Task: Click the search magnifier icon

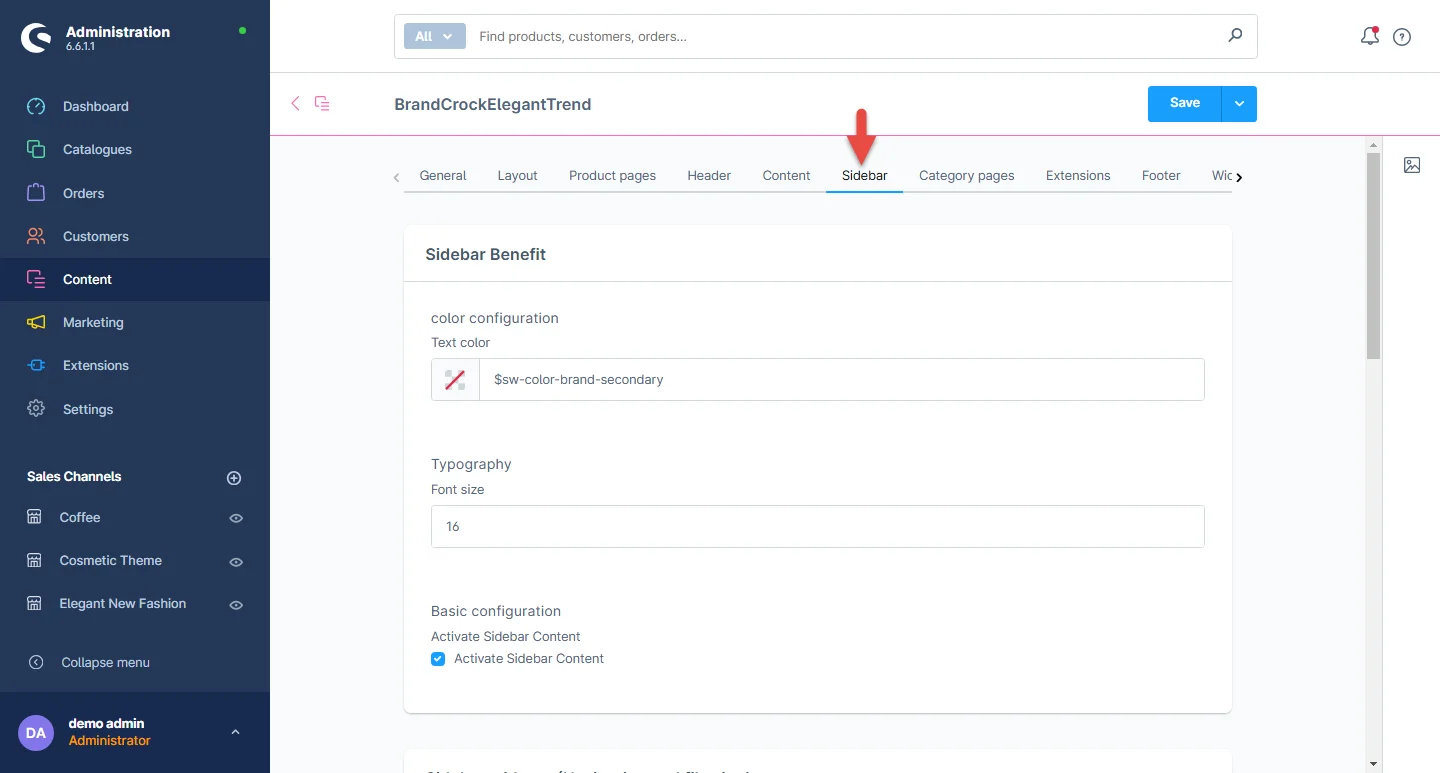Action: [1235, 36]
